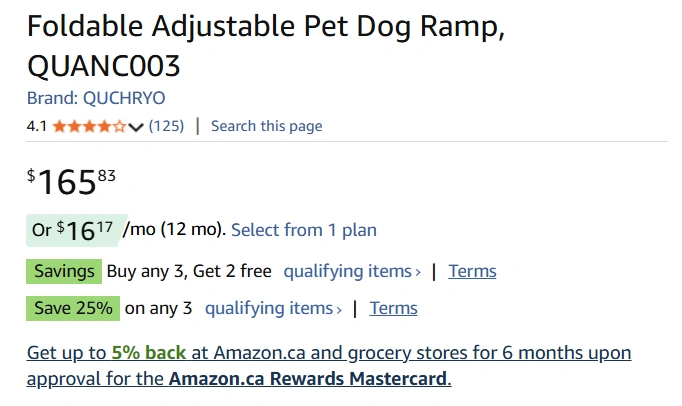
Task: Open the Amazon.ca Rewards Mastercard link
Action: pyautogui.click(x=309, y=379)
